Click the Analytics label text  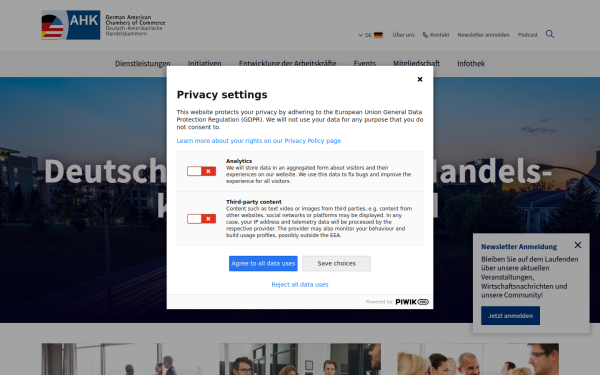coord(239,161)
